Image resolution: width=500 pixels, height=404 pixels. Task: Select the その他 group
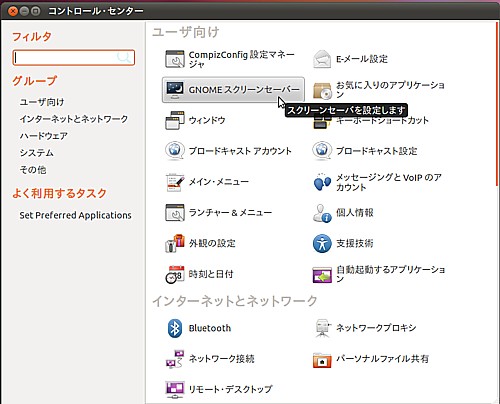pyautogui.click(x=33, y=170)
